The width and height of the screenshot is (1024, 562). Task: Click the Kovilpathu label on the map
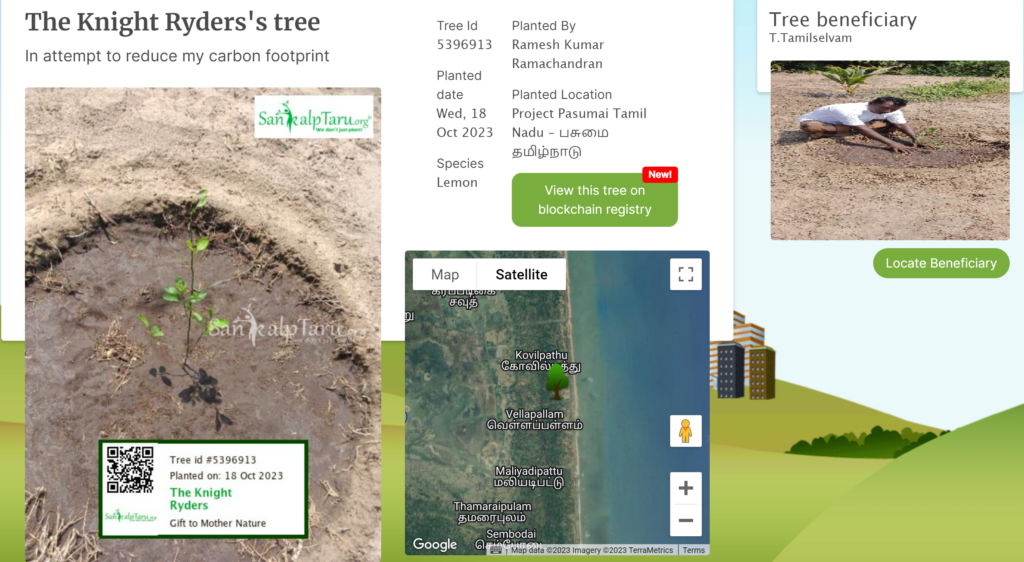[541, 361]
